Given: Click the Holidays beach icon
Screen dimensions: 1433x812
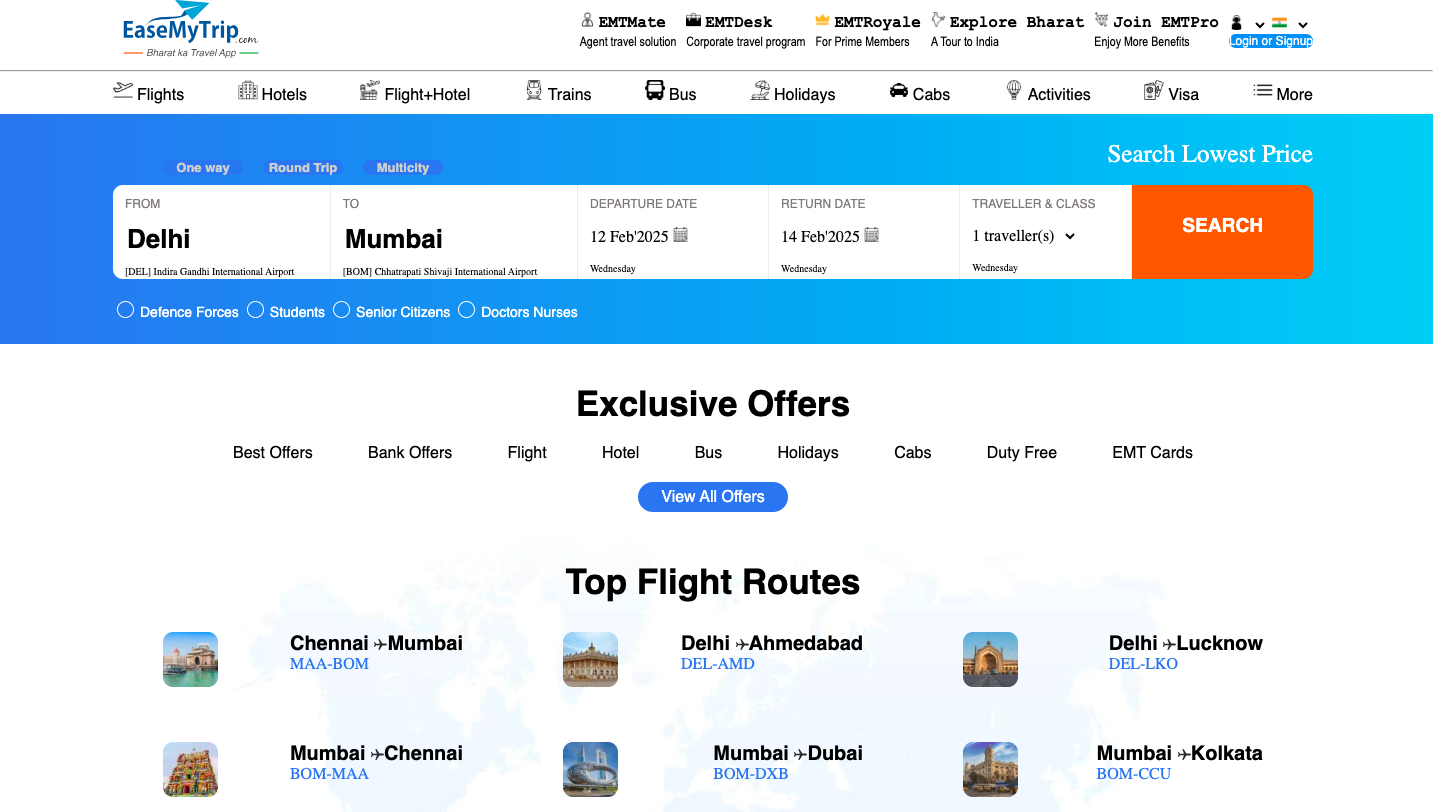Looking at the screenshot, I should click(x=761, y=91).
